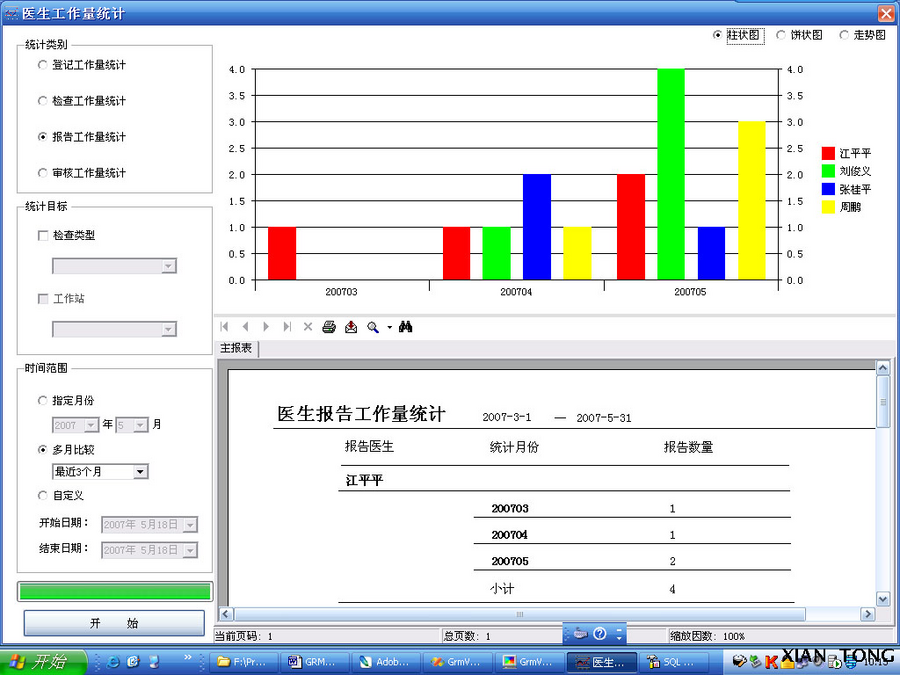900x675 pixels.
Task: Close the 医生工作量统计 window
Action: (886, 13)
